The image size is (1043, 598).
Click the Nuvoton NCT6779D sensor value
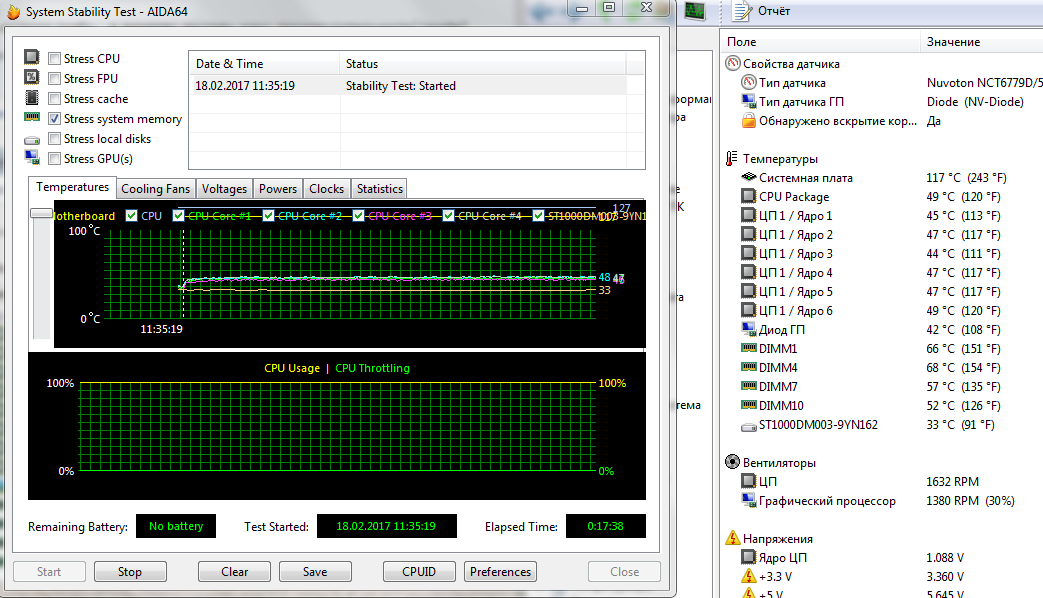coord(984,82)
